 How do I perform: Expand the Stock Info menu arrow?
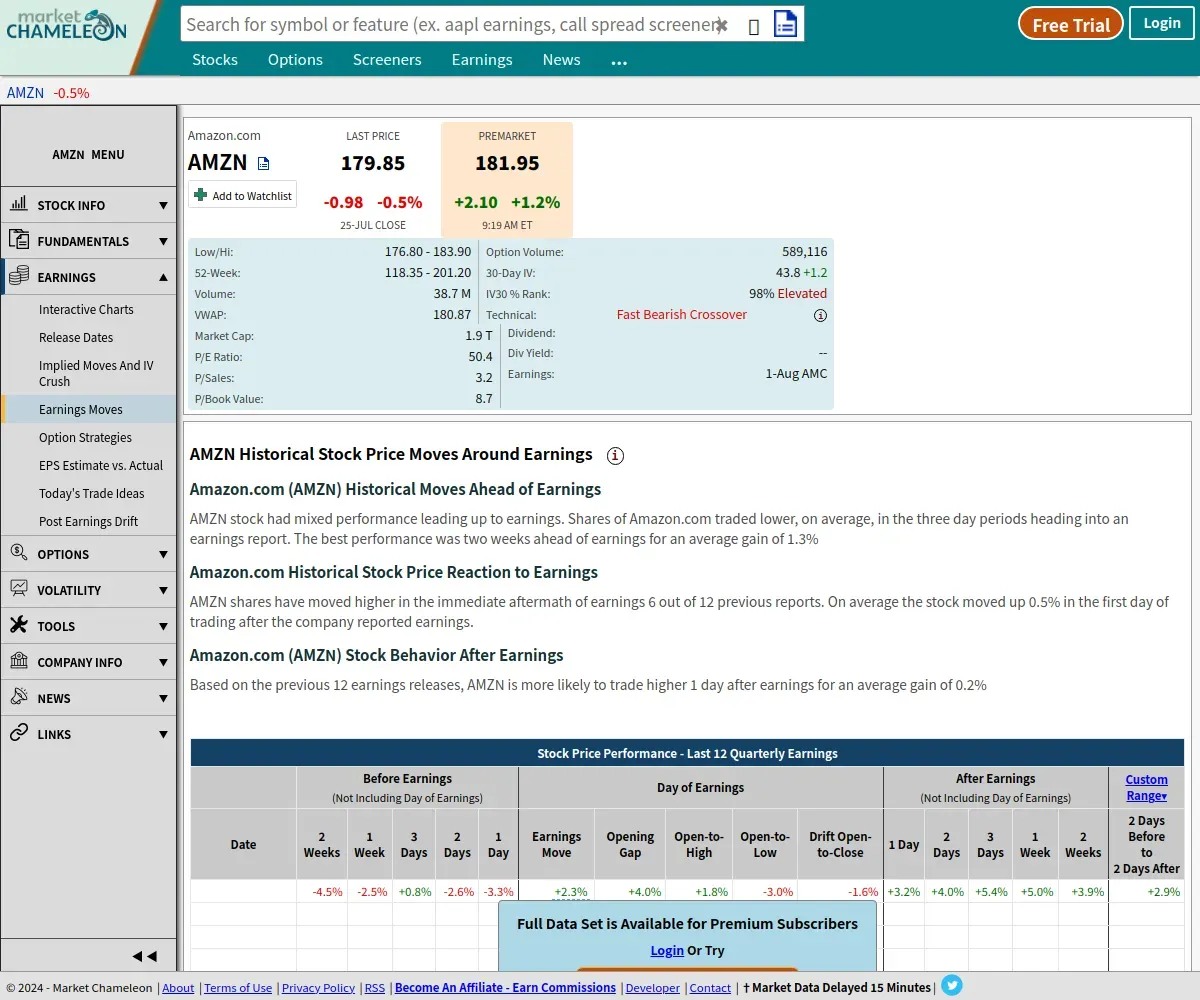tap(163, 206)
